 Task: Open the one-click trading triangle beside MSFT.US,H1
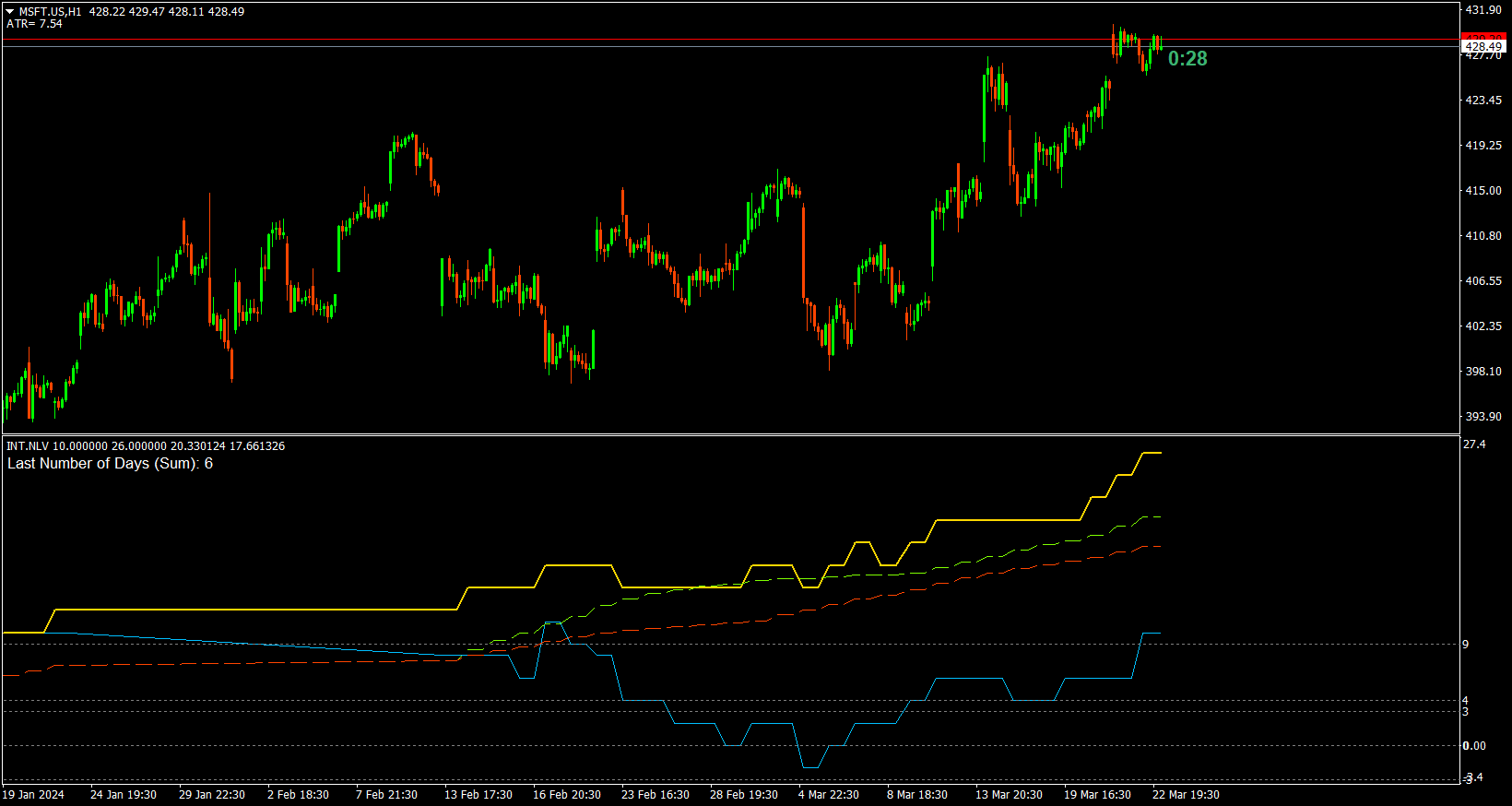tap(10, 12)
